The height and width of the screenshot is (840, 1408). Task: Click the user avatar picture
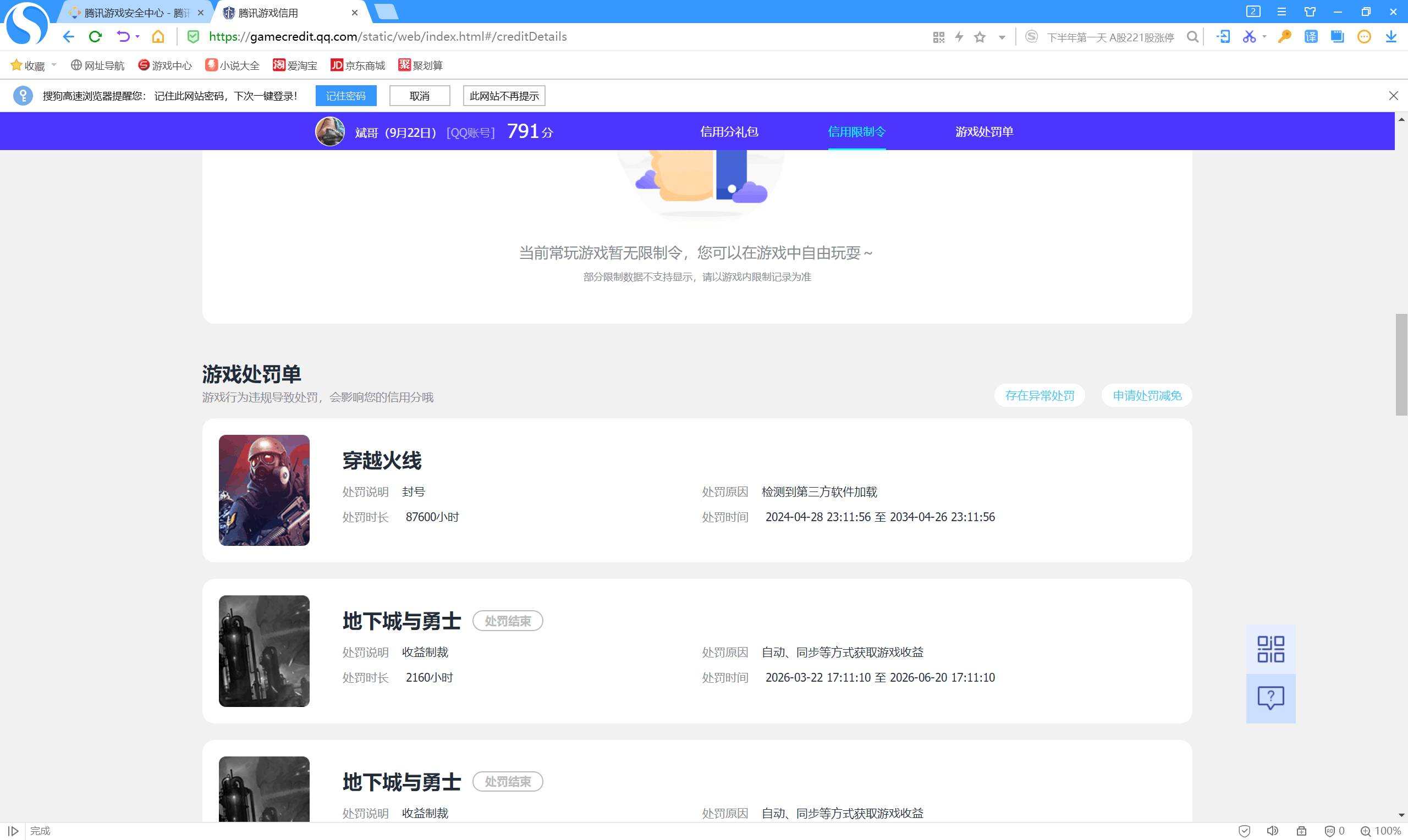coord(330,131)
